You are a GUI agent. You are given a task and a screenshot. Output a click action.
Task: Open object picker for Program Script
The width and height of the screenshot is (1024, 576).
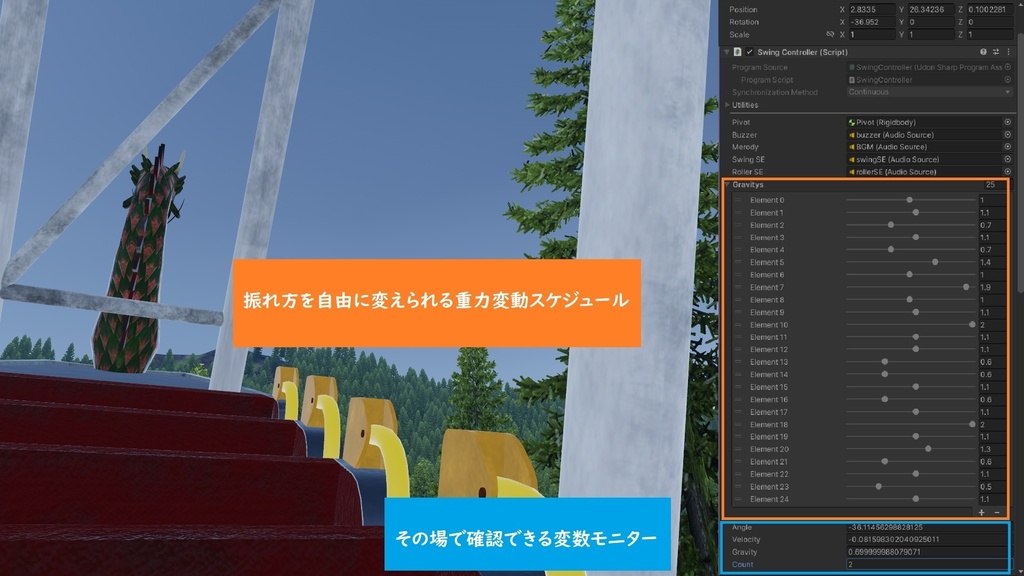pyautogui.click(x=1008, y=80)
